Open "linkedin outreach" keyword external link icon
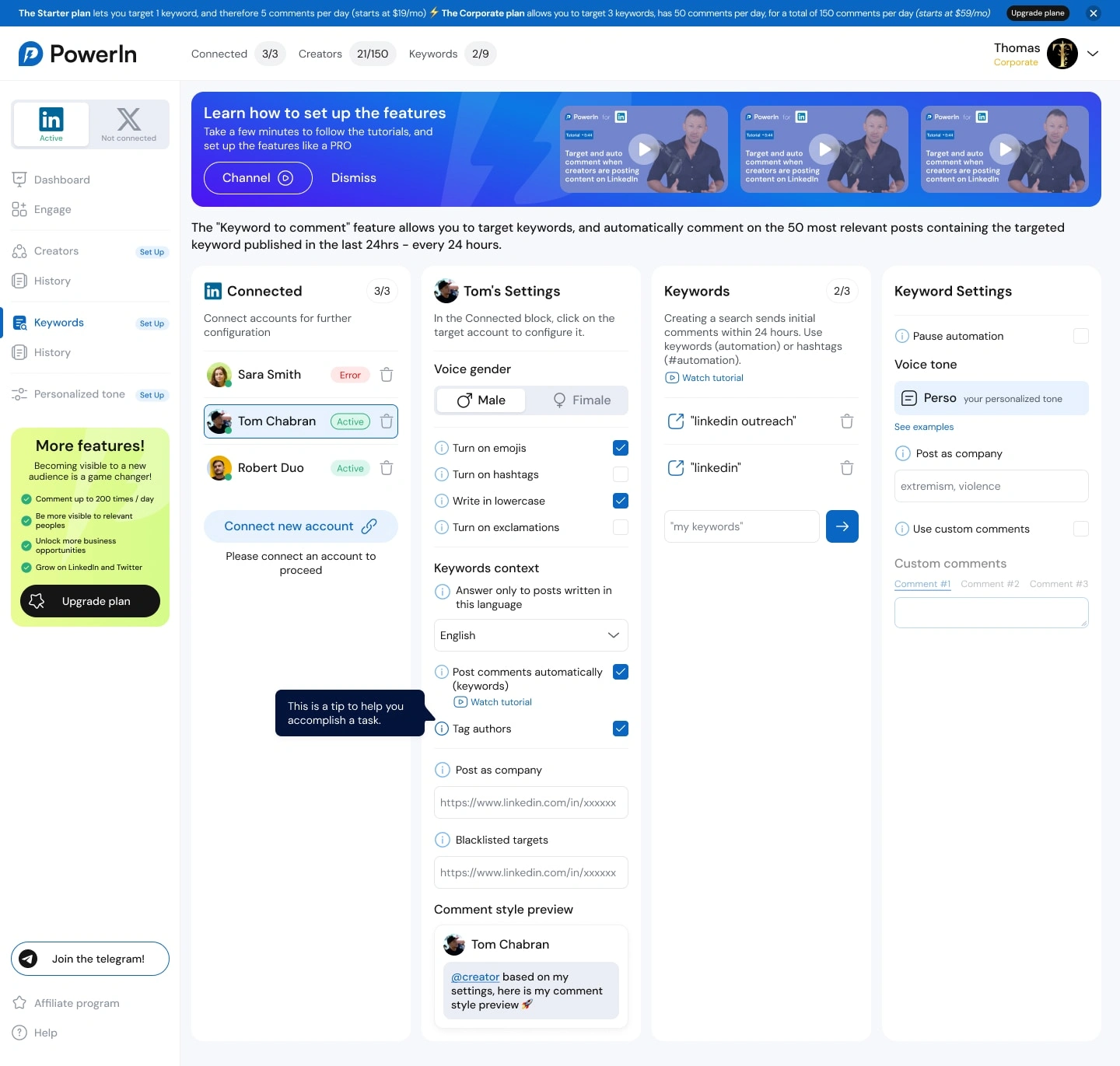1120x1066 pixels. [x=676, y=421]
